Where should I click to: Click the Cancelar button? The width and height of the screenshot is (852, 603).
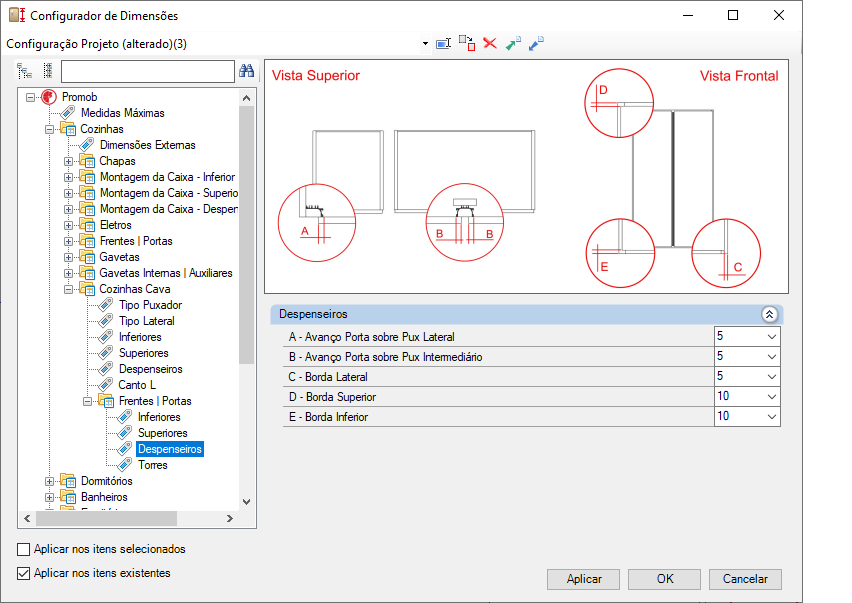[745, 579]
